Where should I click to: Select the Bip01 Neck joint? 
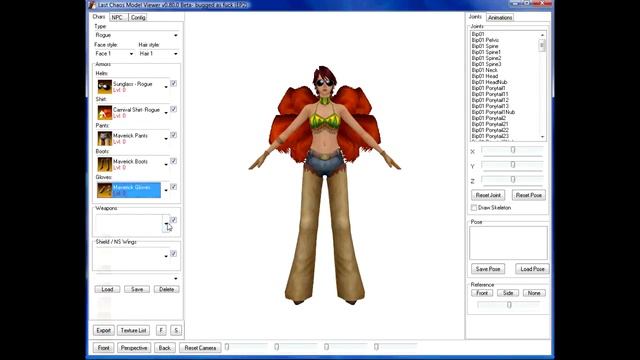click(x=484, y=70)
